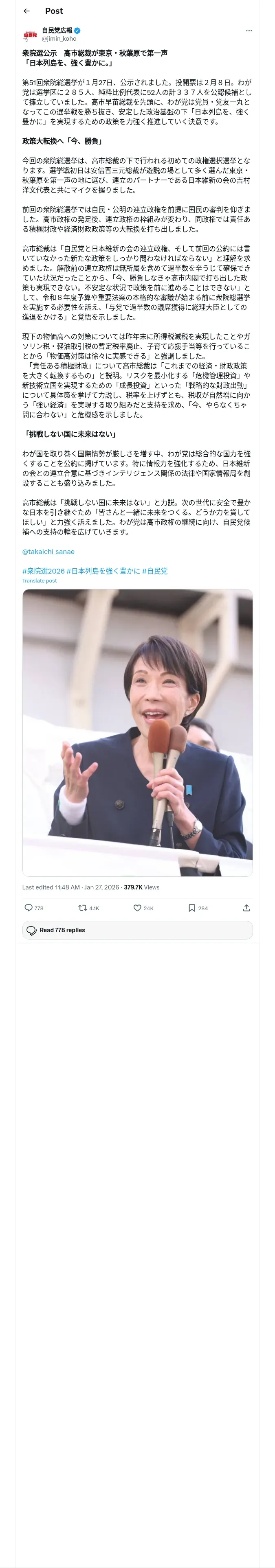The width and height of the screenshot is (275, 1568).
Task: Click the repost icon showing 4.1K
Action: 88,908
